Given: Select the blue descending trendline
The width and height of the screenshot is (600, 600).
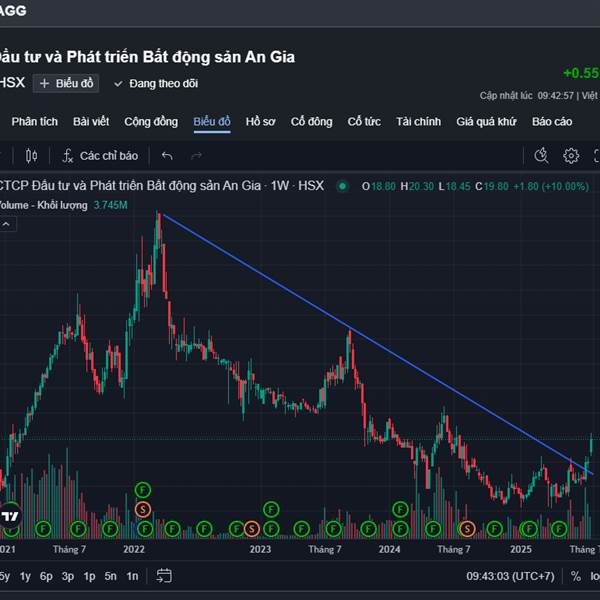Looking at the screenshot, I should point(377,344).
